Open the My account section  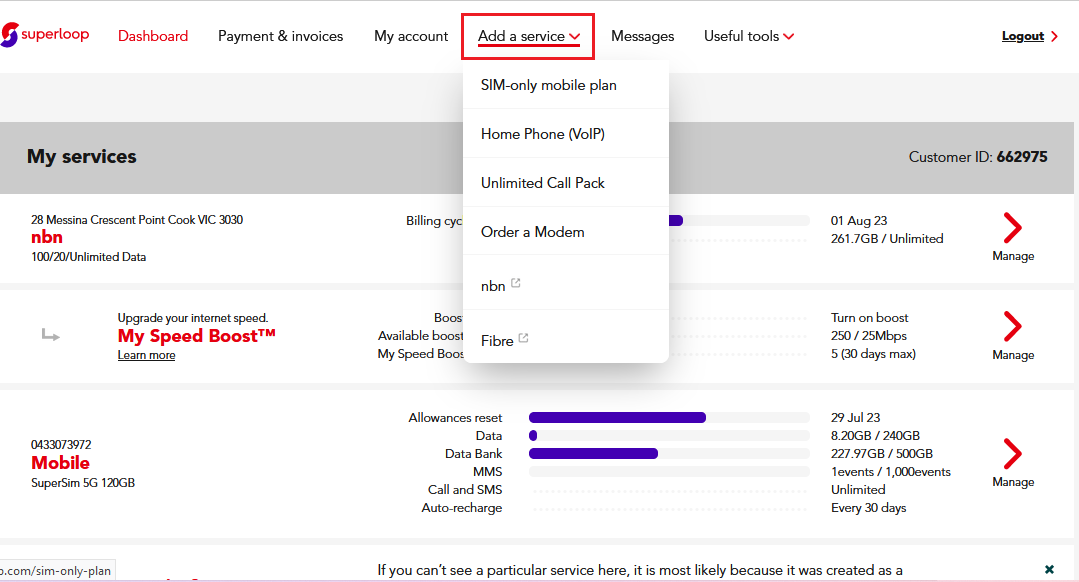point(410,35)
